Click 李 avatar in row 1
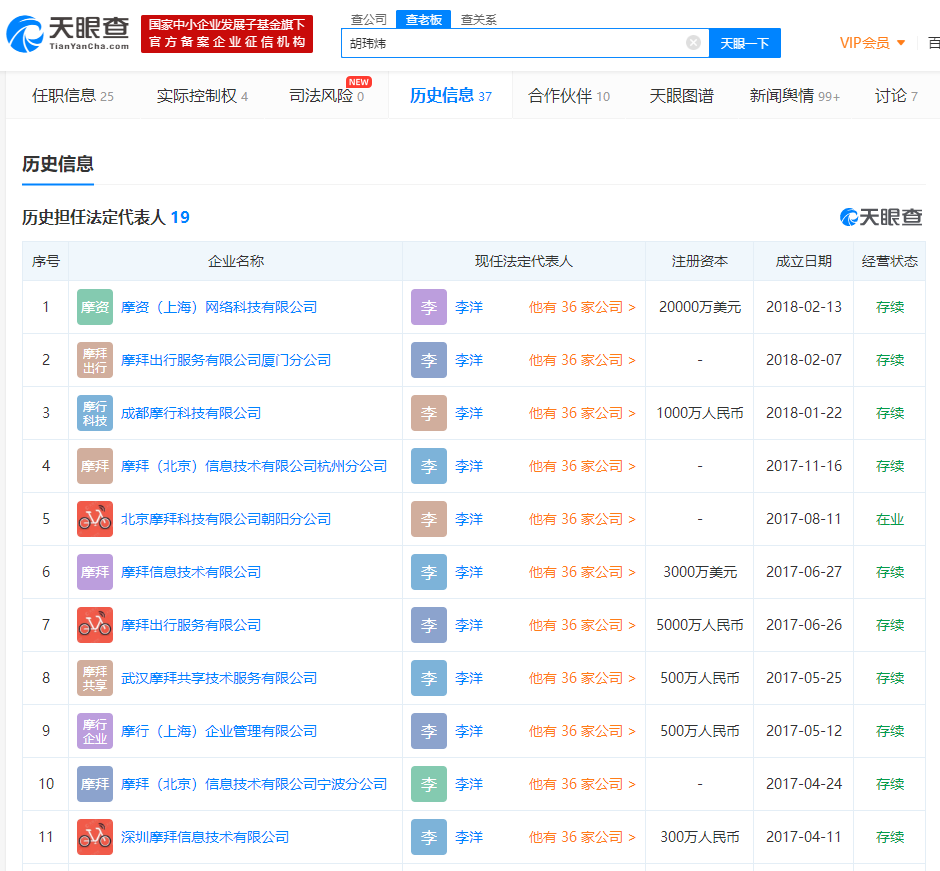Image resolution: width=940 pixels, height=871 pixels. point(429,307)
